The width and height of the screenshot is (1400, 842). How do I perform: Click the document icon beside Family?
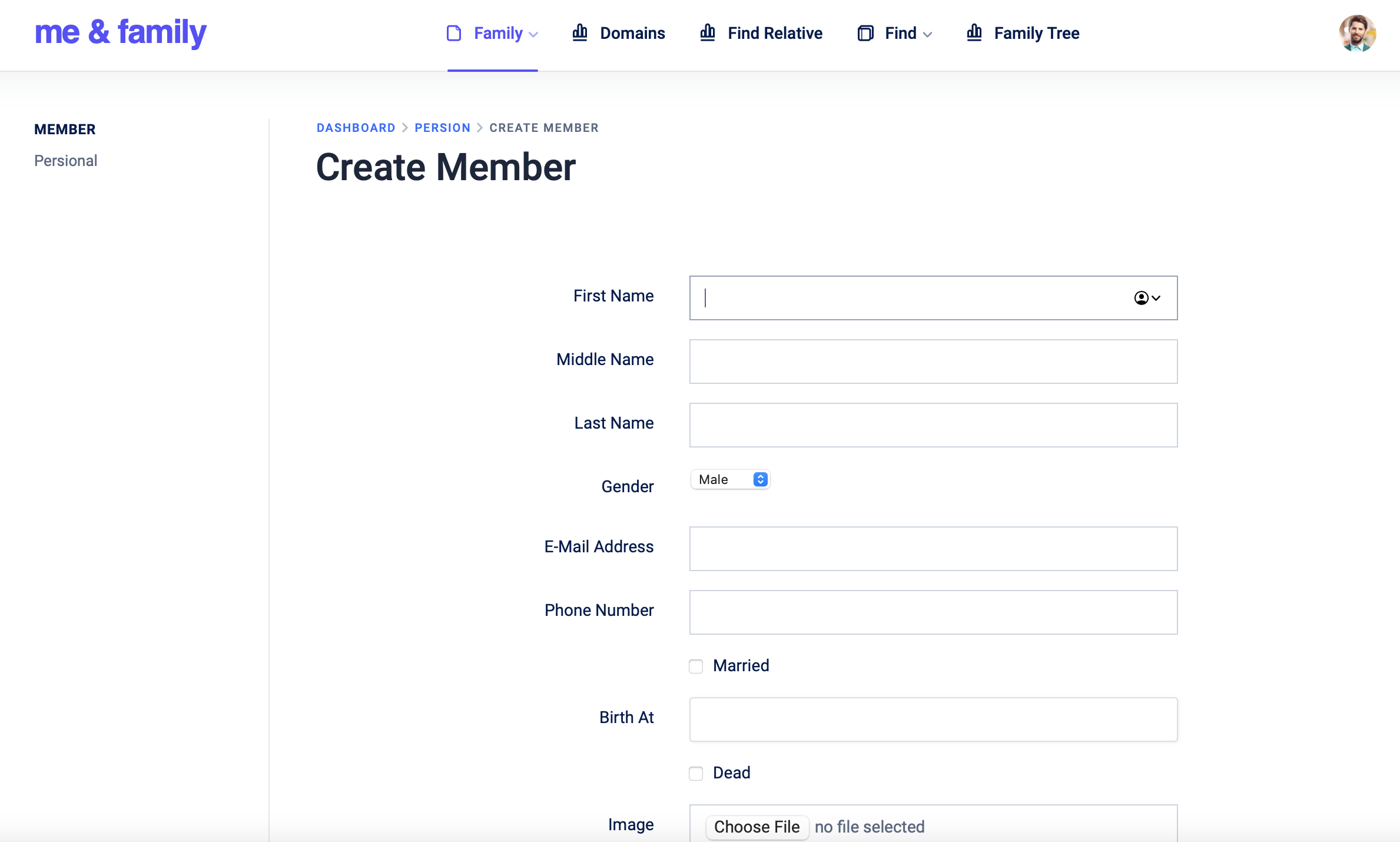pyautogui.click(x=454, y=34)
